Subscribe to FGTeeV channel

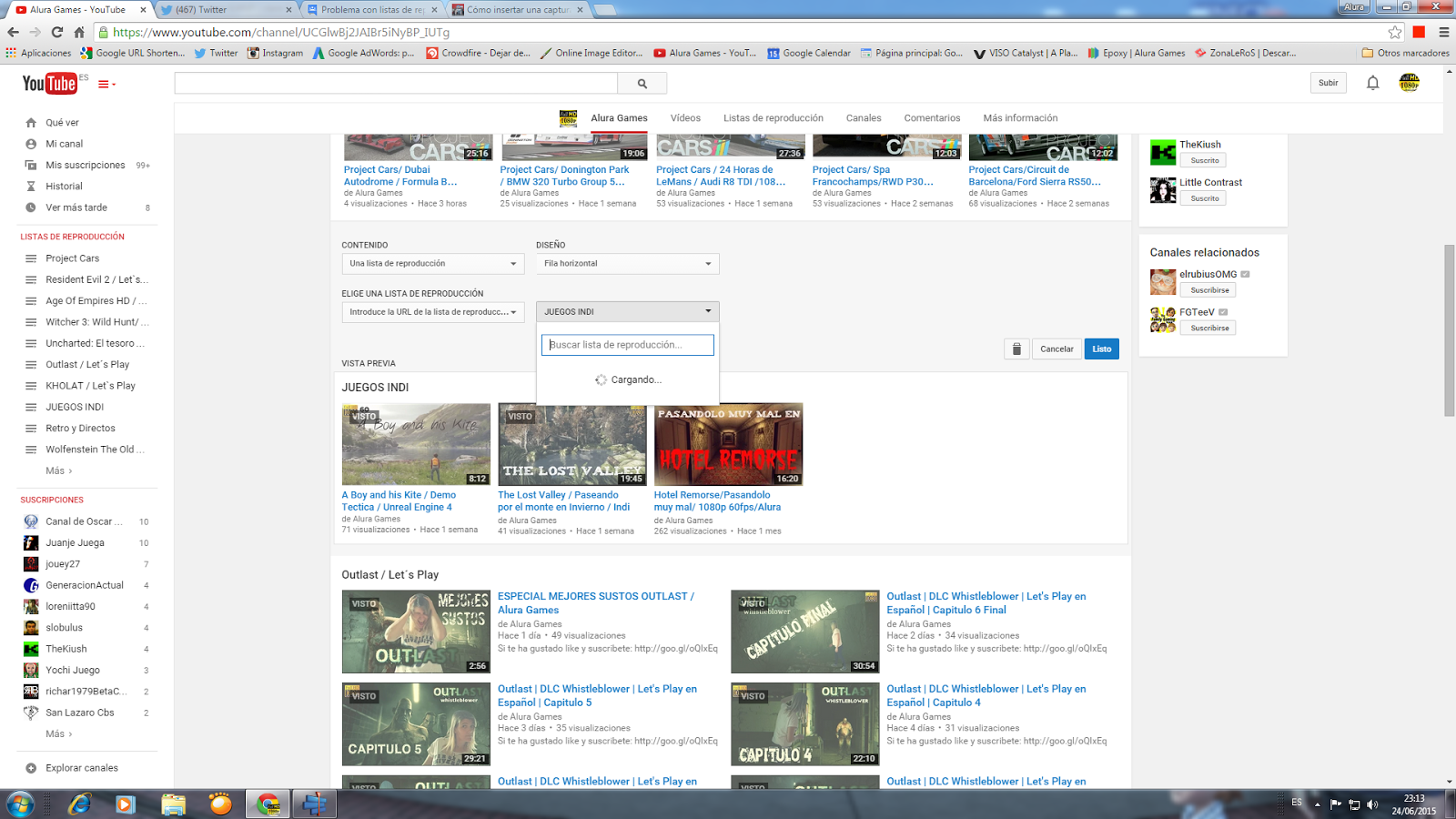click(1209, 328)
